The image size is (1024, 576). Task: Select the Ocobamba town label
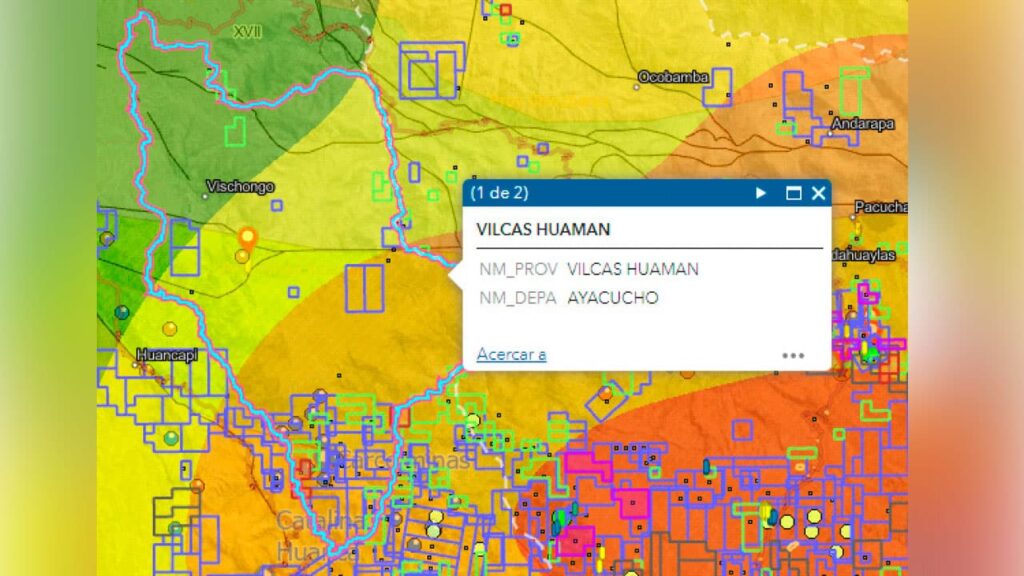[x=673, y=77]
